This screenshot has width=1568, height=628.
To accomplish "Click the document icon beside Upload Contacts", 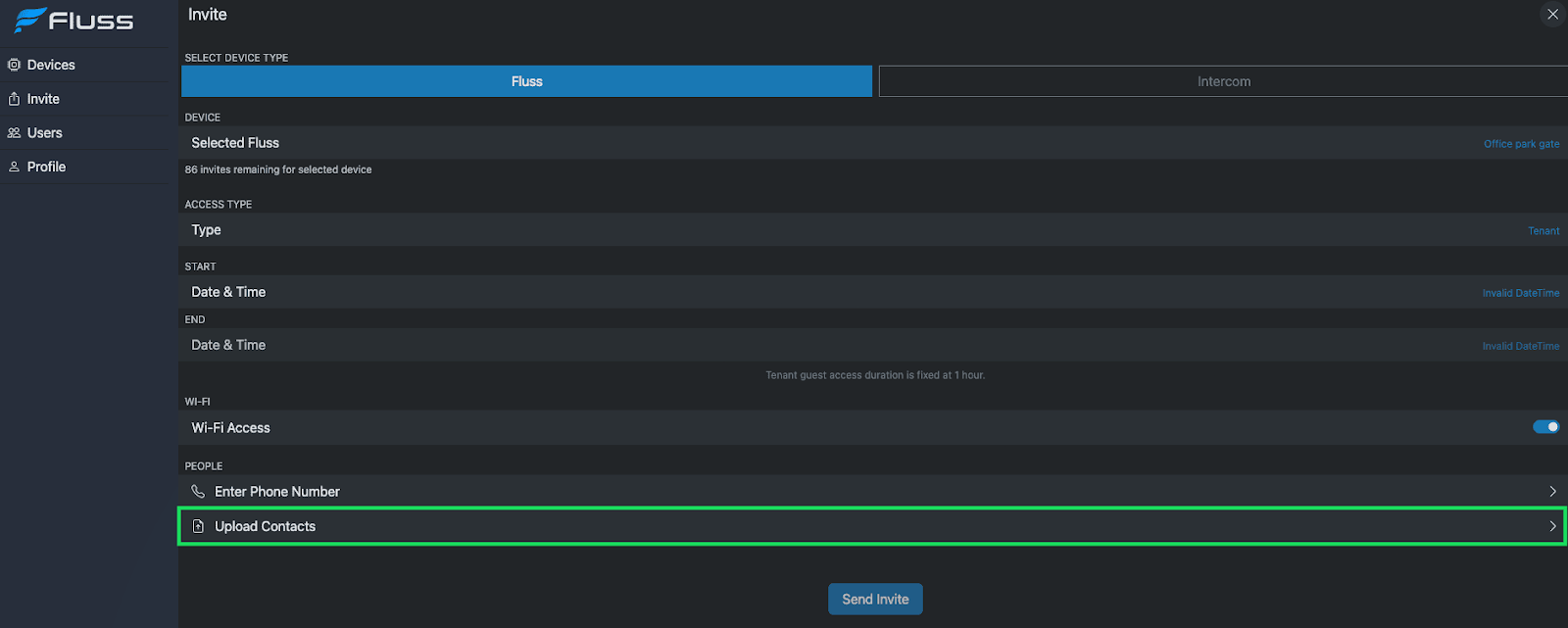I will click(198, 526).
